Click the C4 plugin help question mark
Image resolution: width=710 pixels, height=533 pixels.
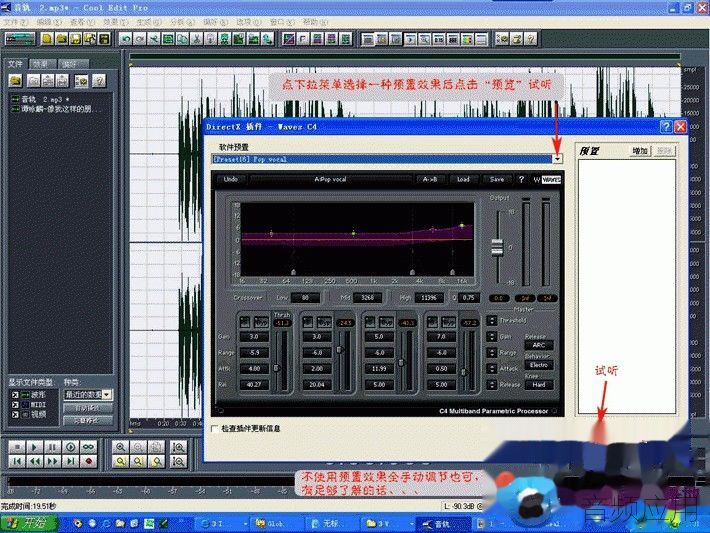(x=521, y=179)
